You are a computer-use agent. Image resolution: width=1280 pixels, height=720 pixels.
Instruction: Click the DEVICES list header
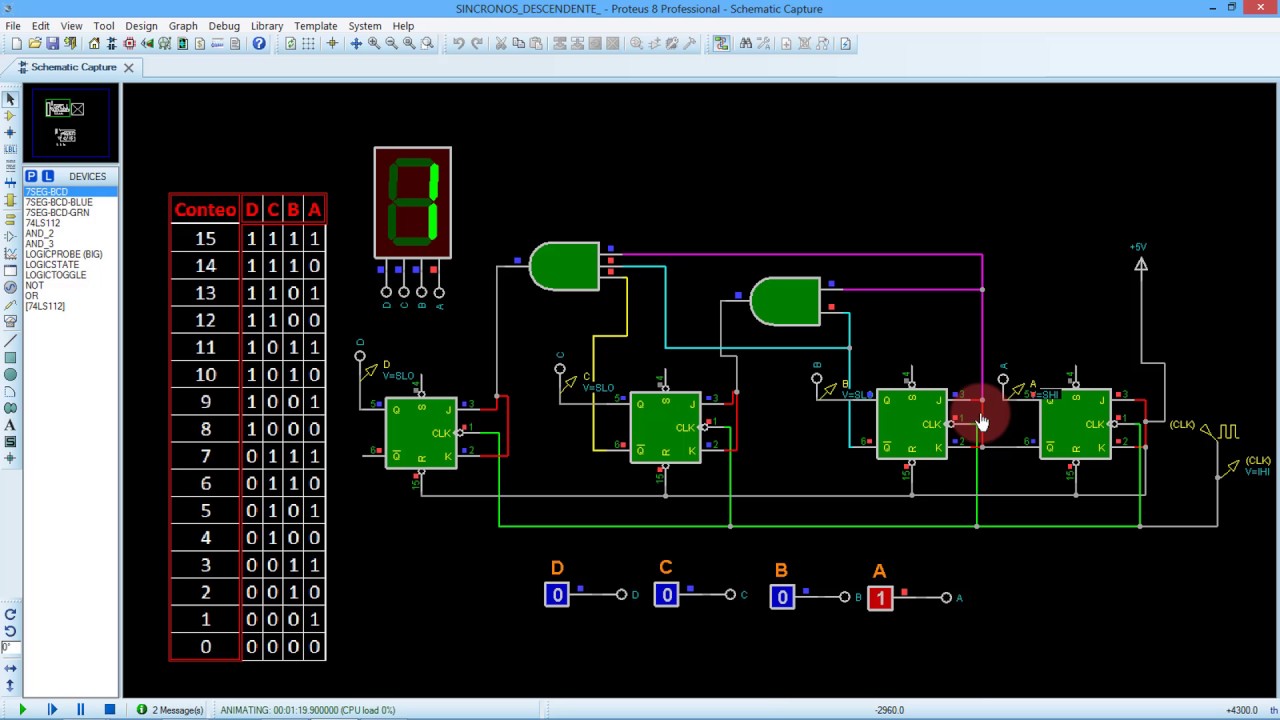[87, 176]
